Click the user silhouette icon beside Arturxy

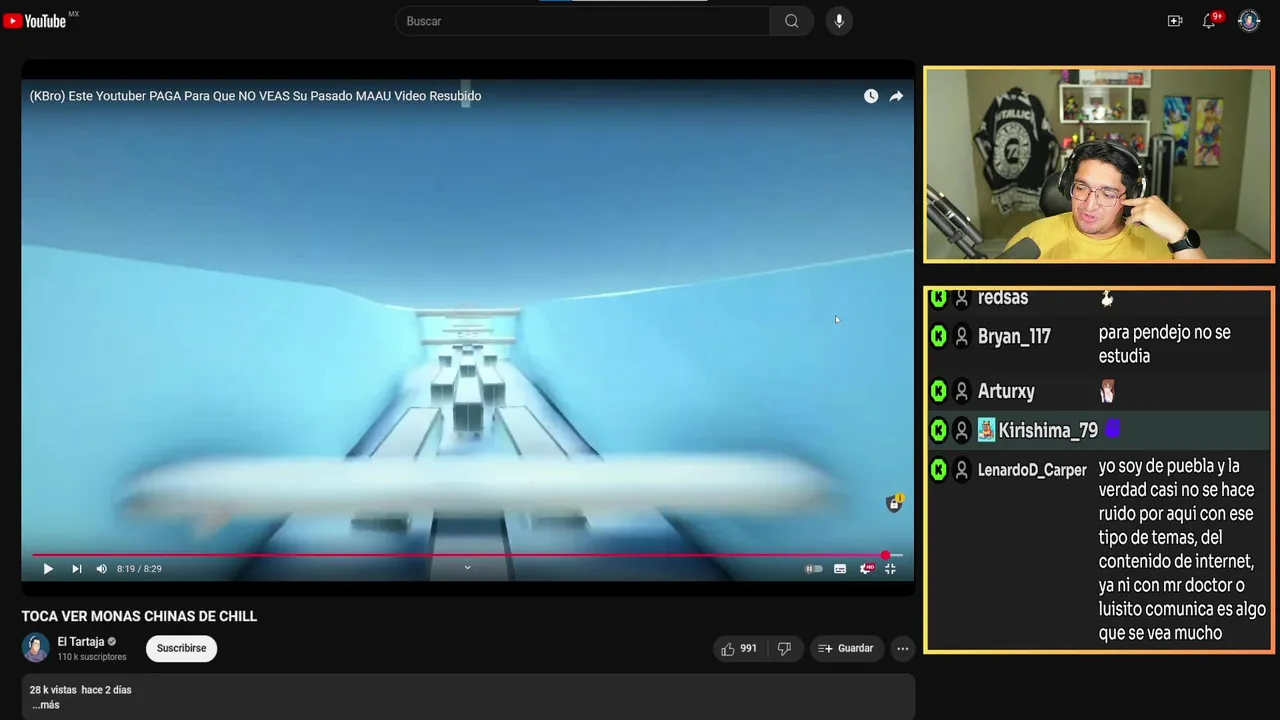click(961, 391)
